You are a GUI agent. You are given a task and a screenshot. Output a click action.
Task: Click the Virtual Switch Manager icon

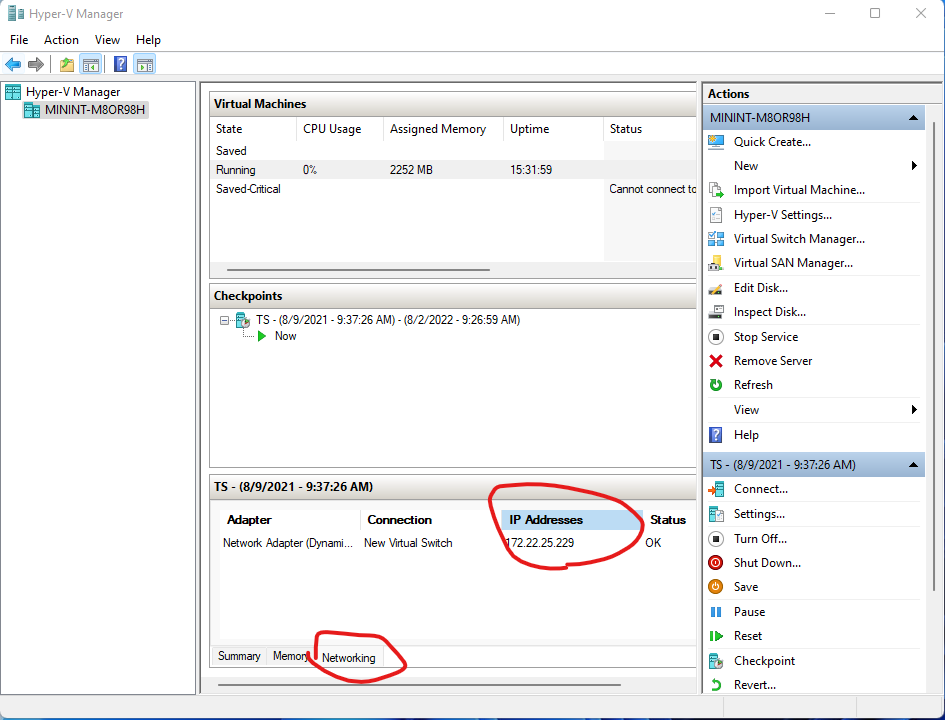716,239
